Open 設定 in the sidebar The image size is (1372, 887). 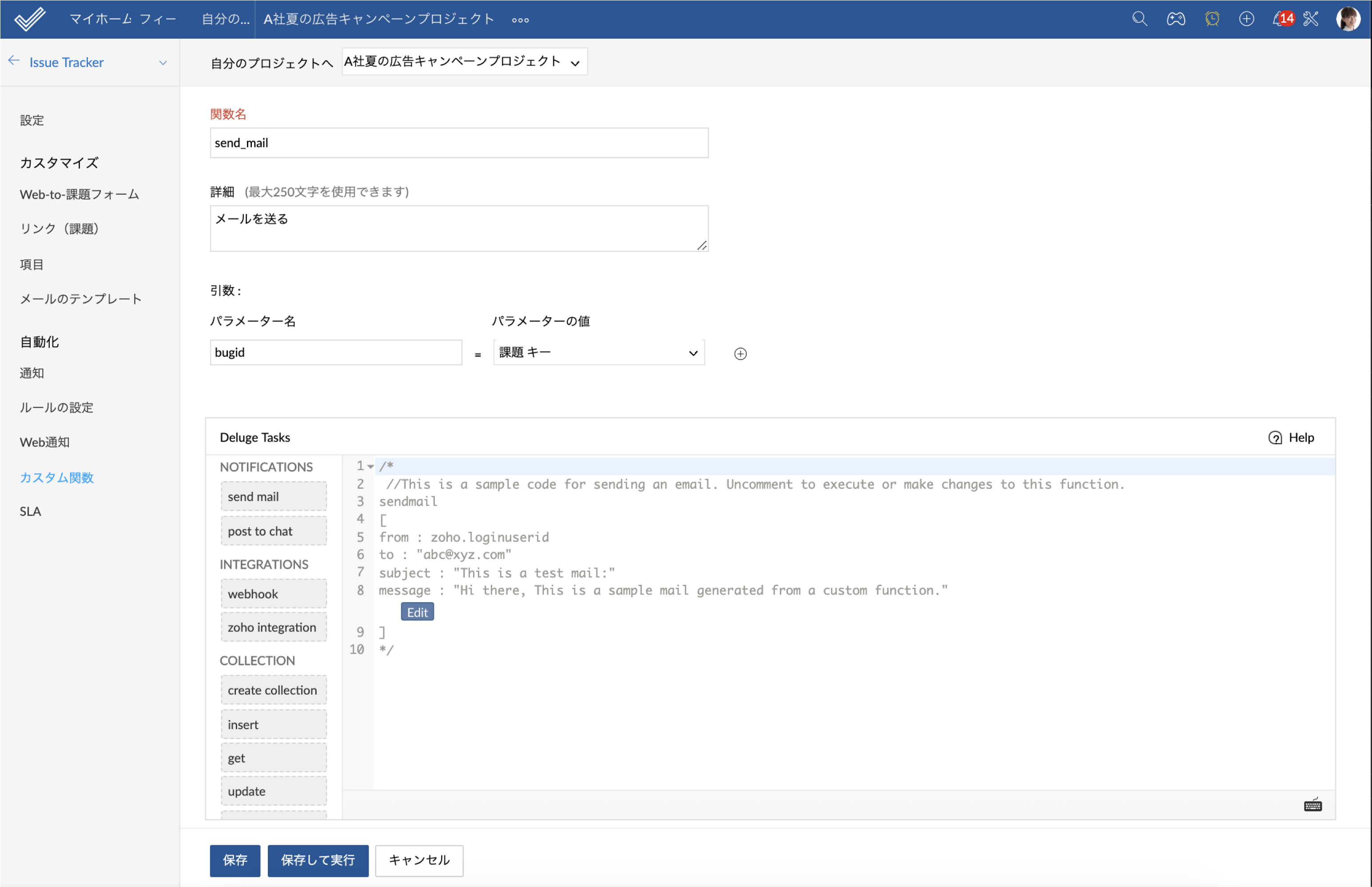32,120
